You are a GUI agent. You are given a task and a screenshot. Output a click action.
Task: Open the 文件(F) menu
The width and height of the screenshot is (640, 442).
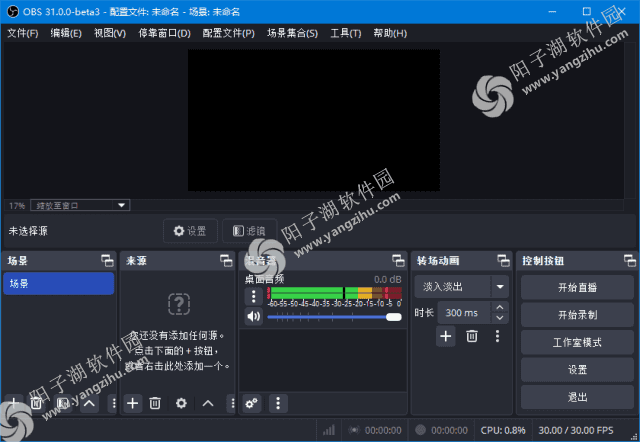[x=23, y=33]
